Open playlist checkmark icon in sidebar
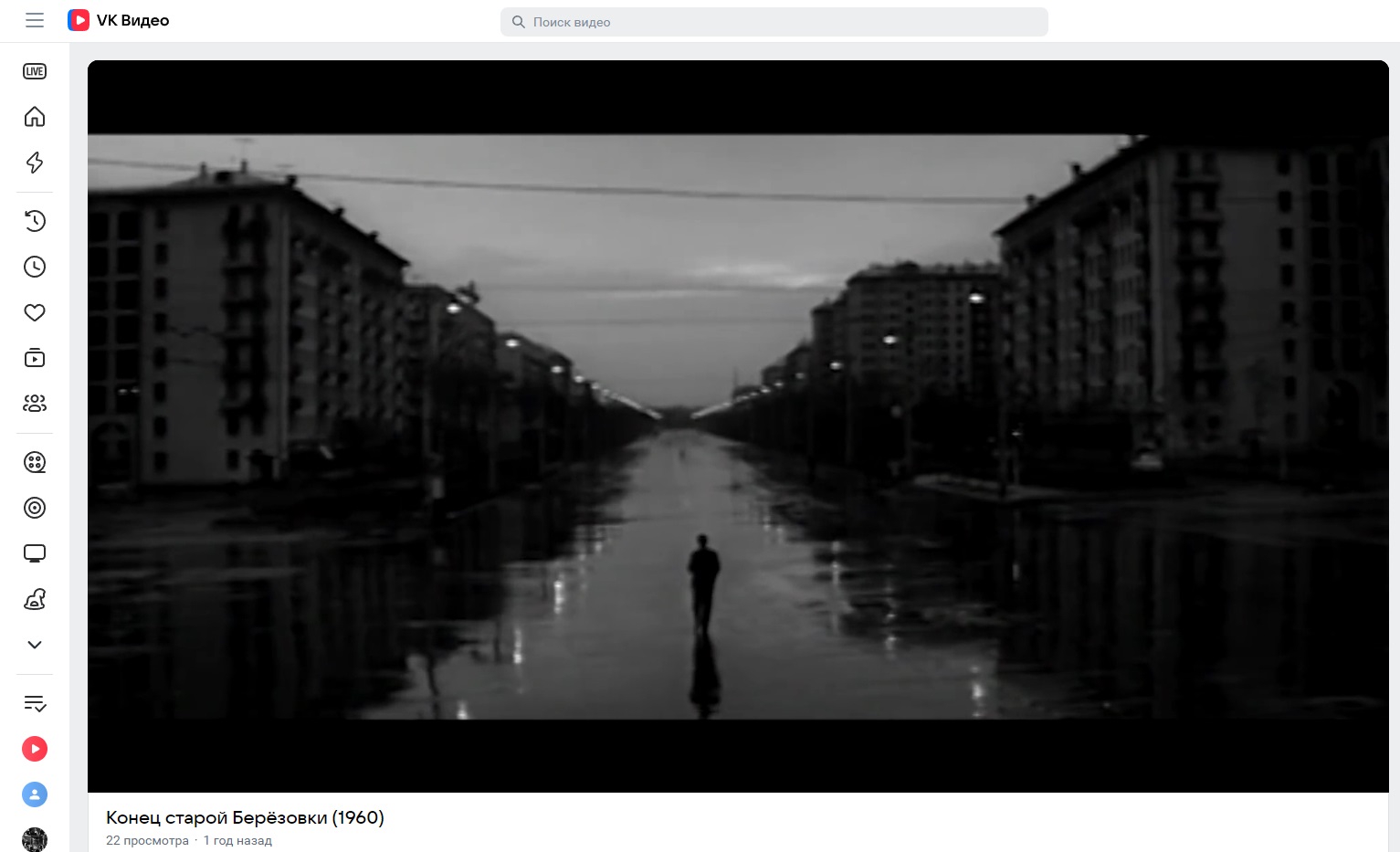This screenshot has height=852, width=1400. pos(35,703)
